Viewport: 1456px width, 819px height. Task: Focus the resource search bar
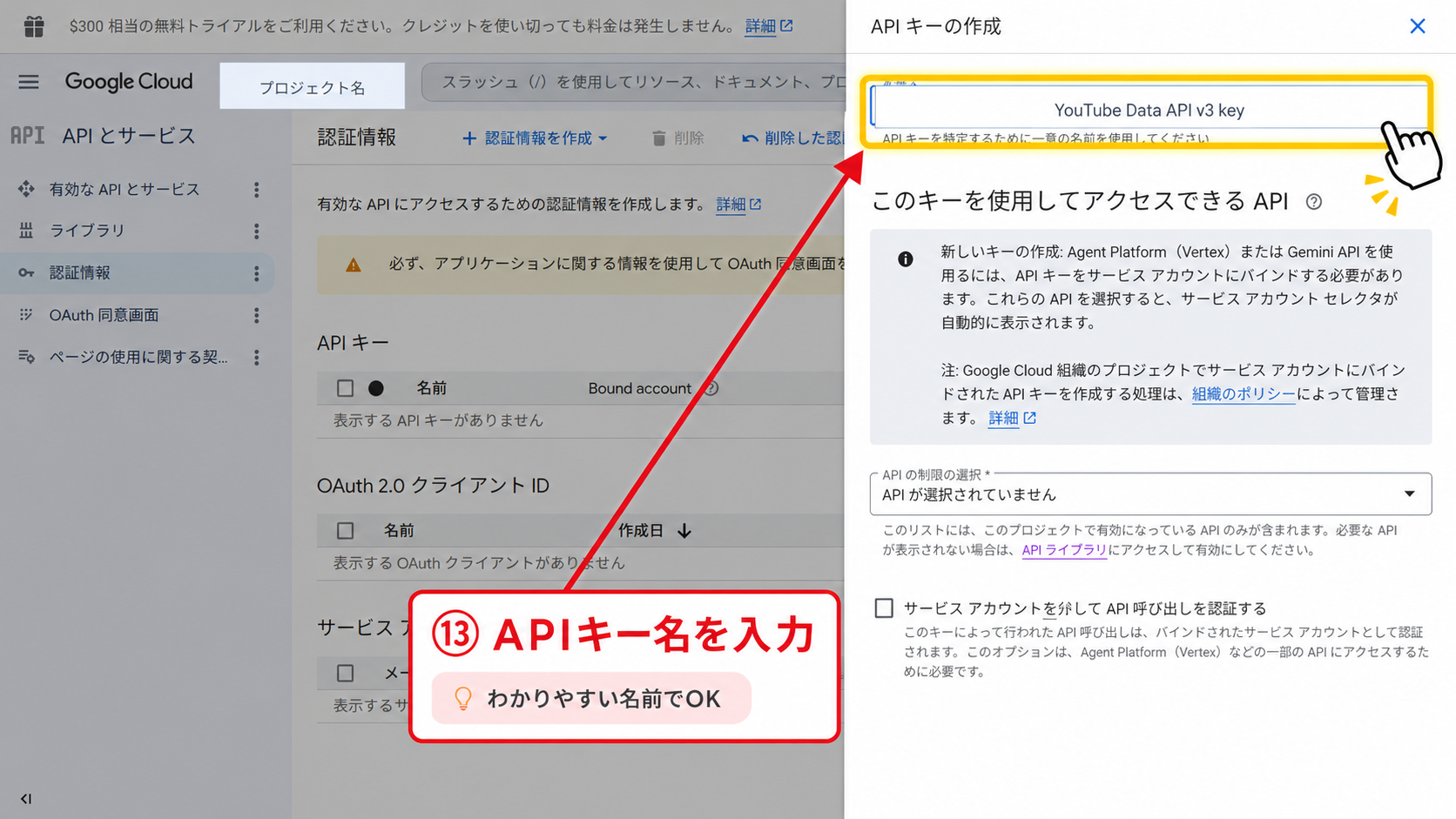[x=634, y=83]
